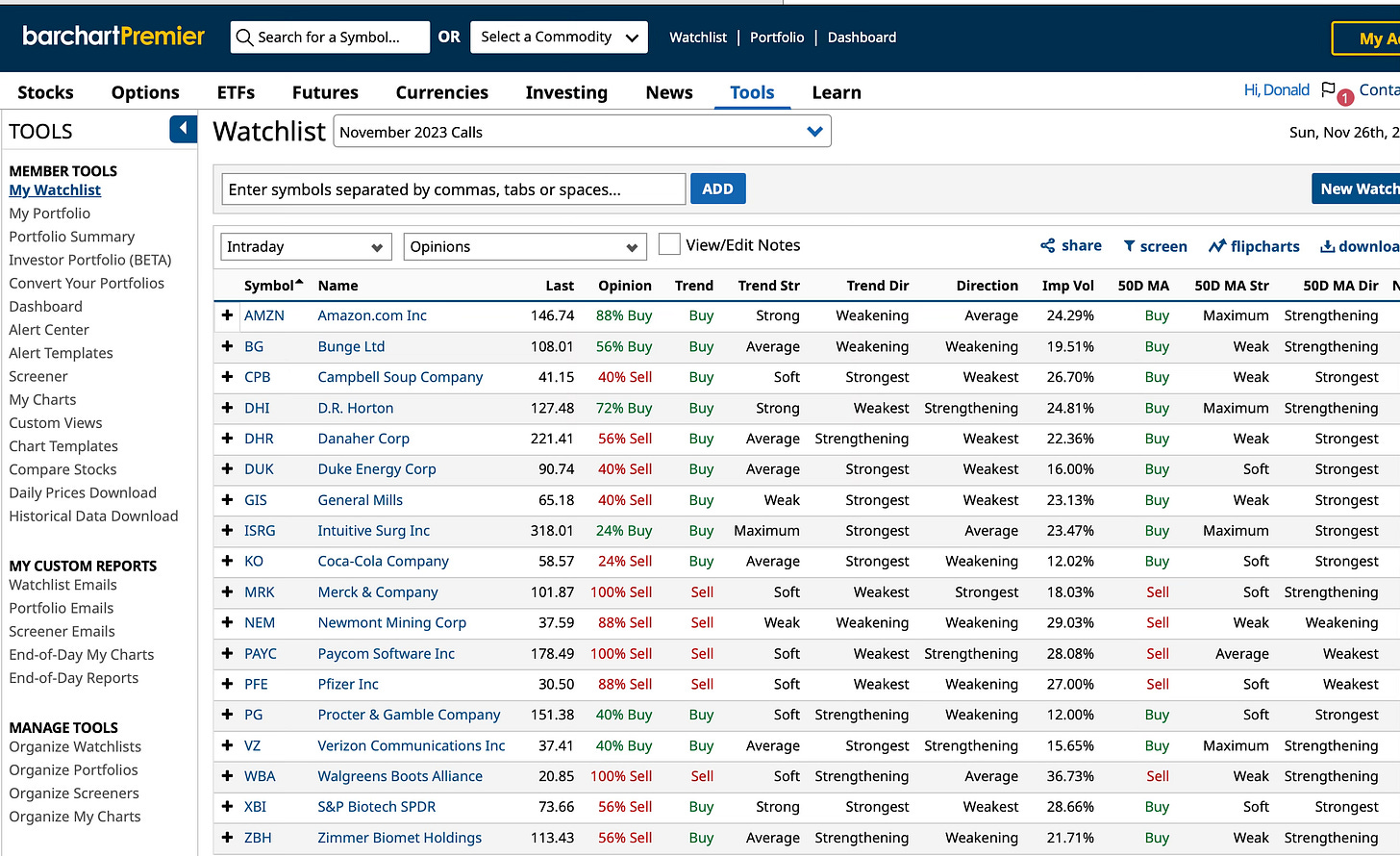Expand the WBA row plus icon
1400x856 pixels.
(228, 776)
